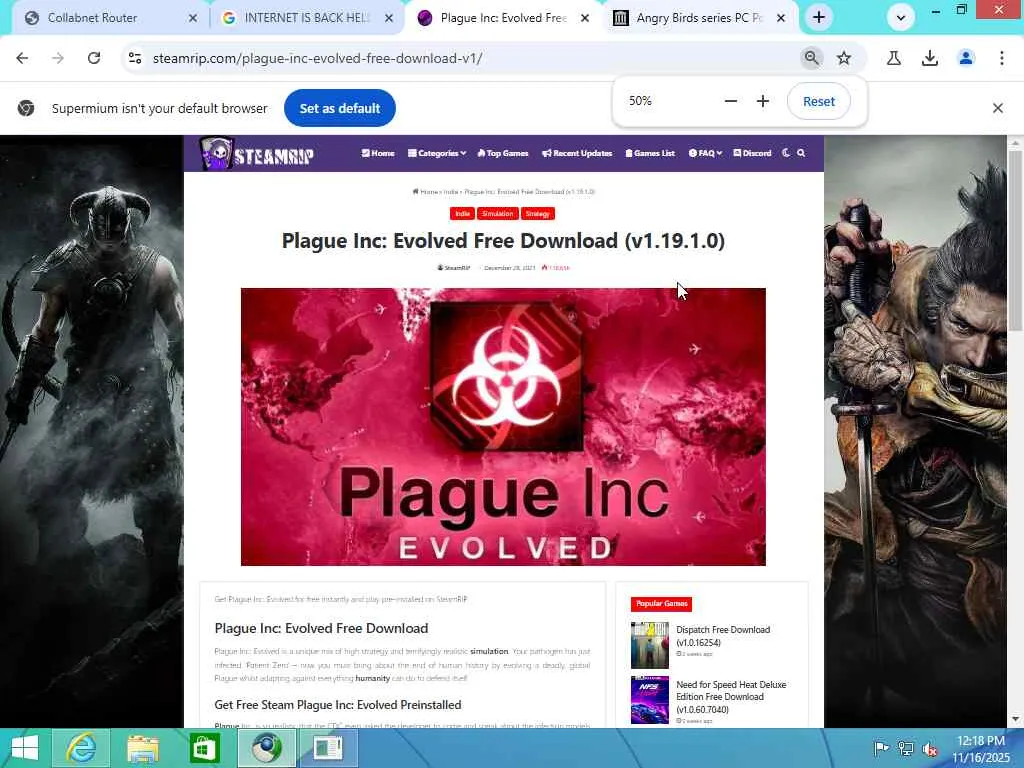Click the Dispatch game thumbnail
Image resolution: width=1024 pixels, height=768 pixels.
click(x=650, y=645)
